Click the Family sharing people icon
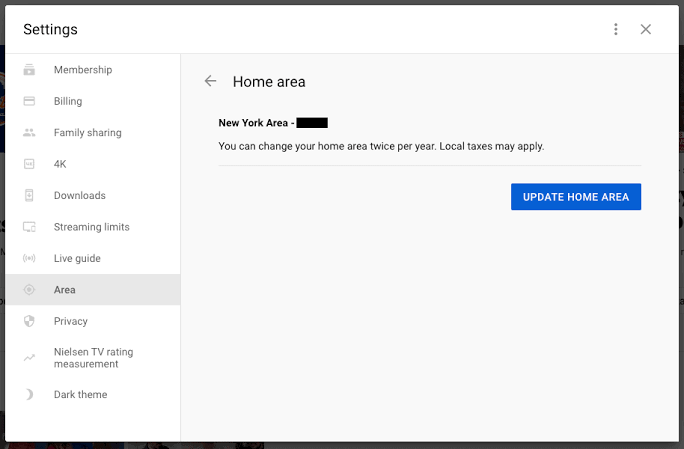This screenshot has height=449, width=684. point(29,133)
